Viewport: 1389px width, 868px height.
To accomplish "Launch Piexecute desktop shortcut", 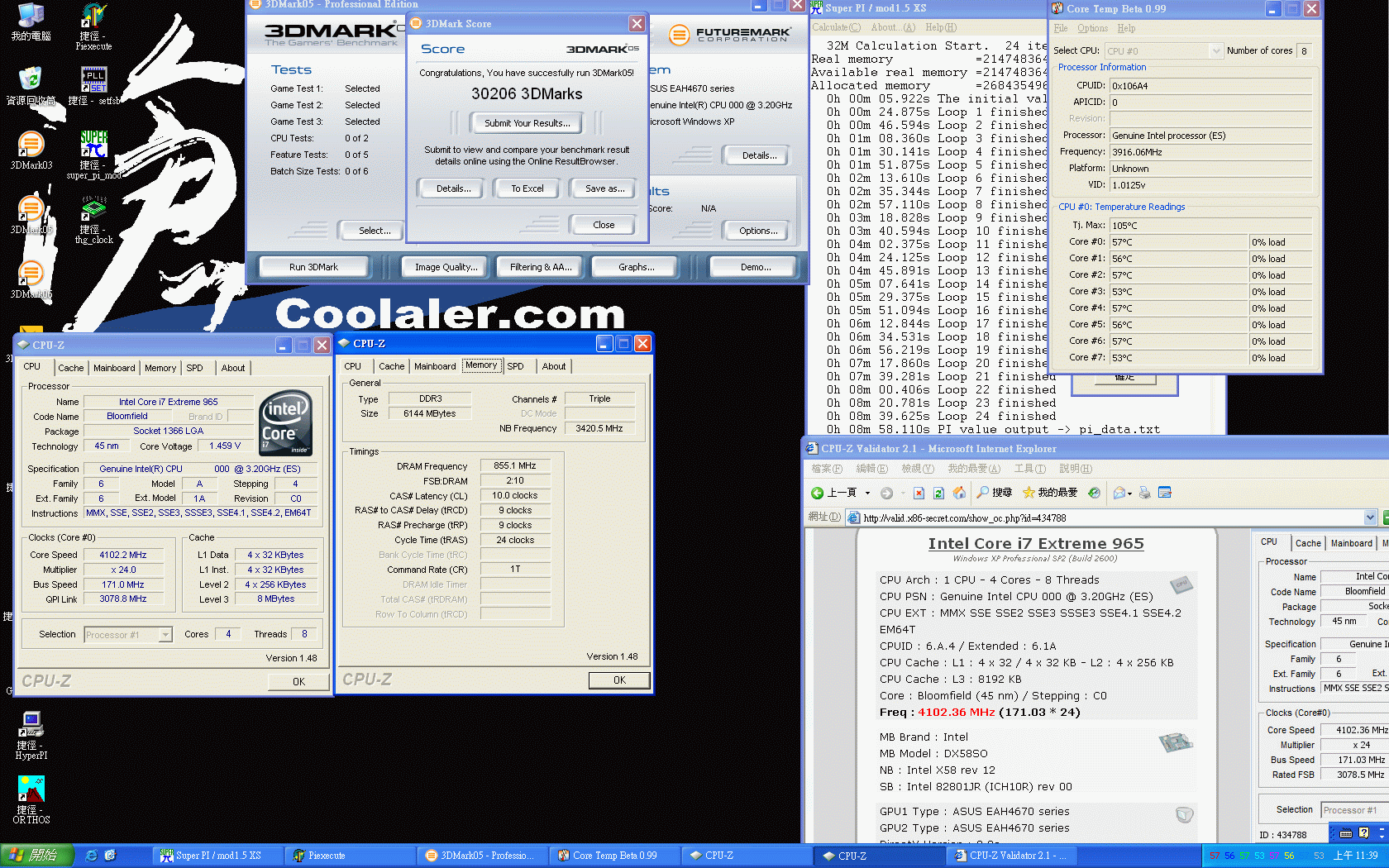I will click(x=93, y=26).
